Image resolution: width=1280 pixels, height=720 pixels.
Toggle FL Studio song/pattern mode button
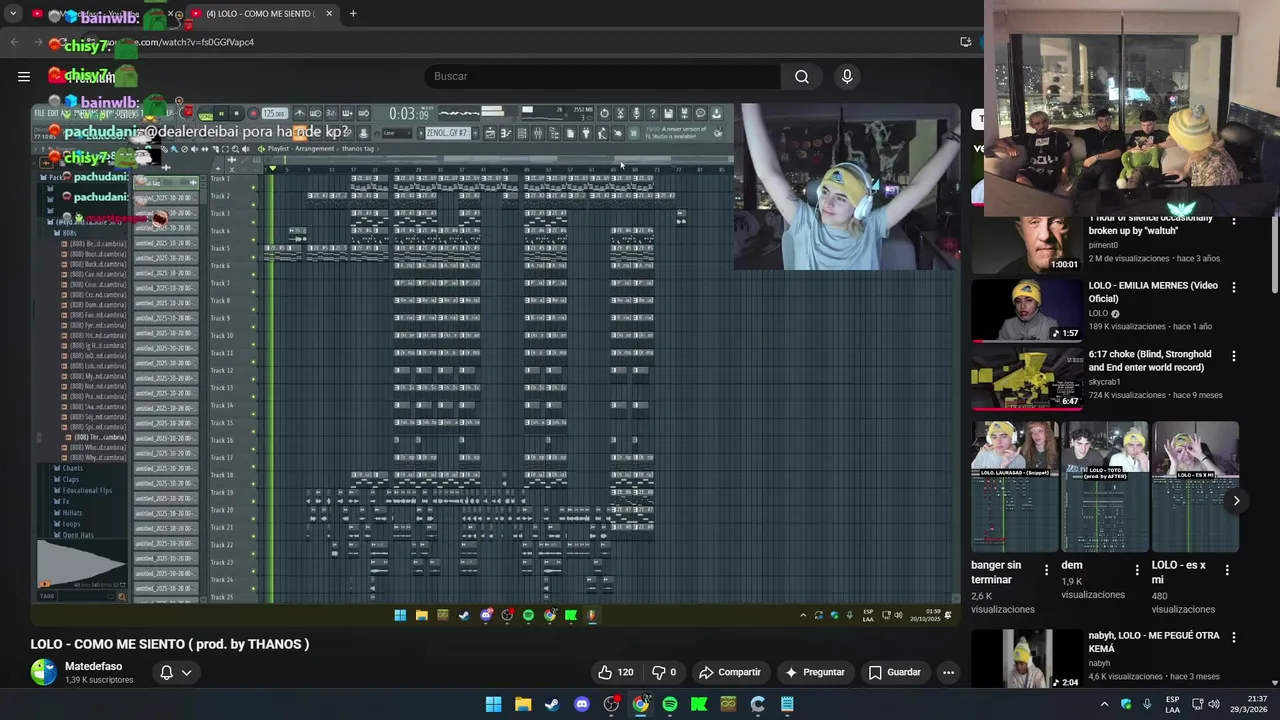205,115
